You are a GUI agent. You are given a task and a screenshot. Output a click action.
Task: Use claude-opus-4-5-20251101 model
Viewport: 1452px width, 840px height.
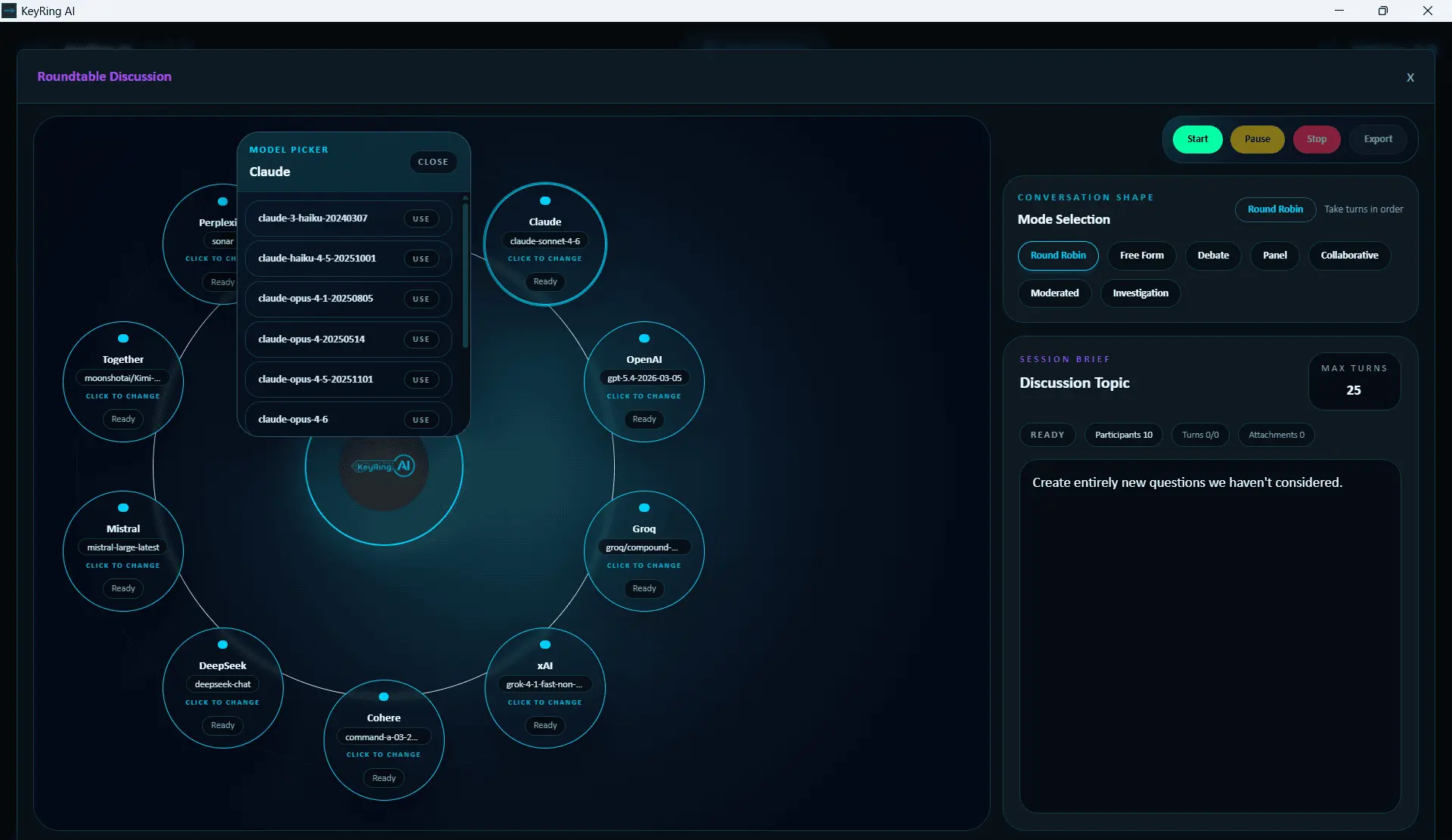tap(421, 380)
